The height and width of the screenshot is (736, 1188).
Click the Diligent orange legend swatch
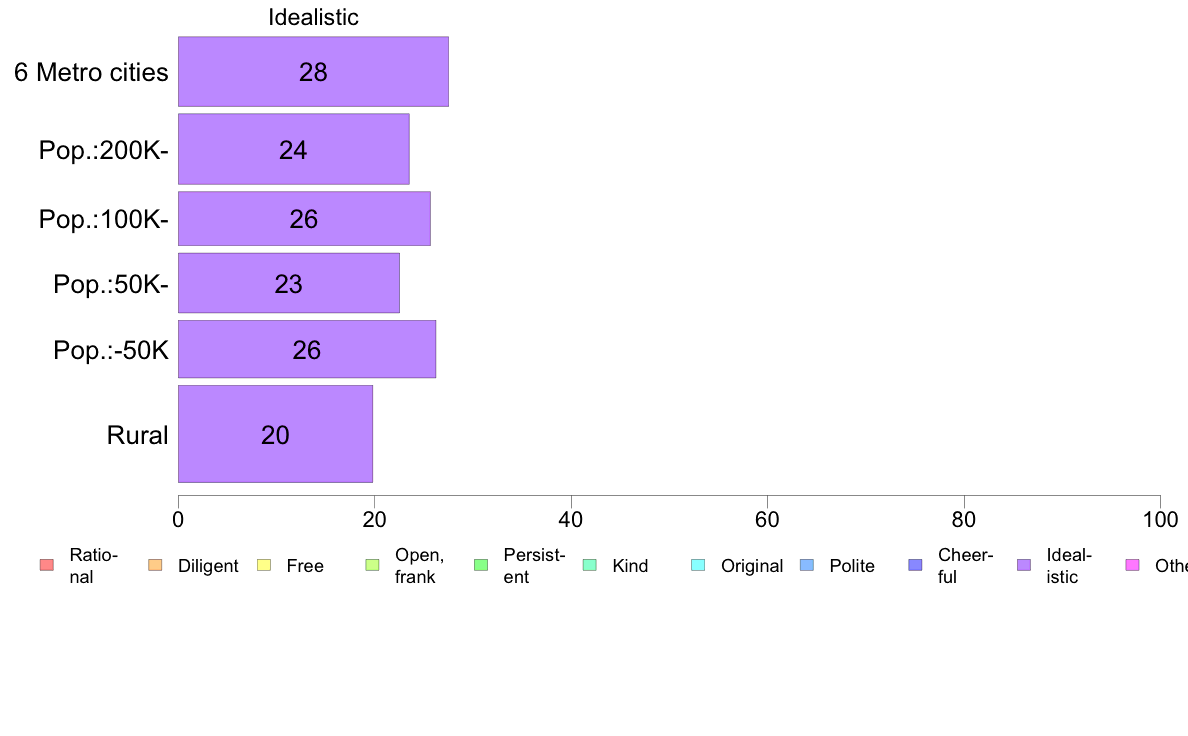click(155, 565)
